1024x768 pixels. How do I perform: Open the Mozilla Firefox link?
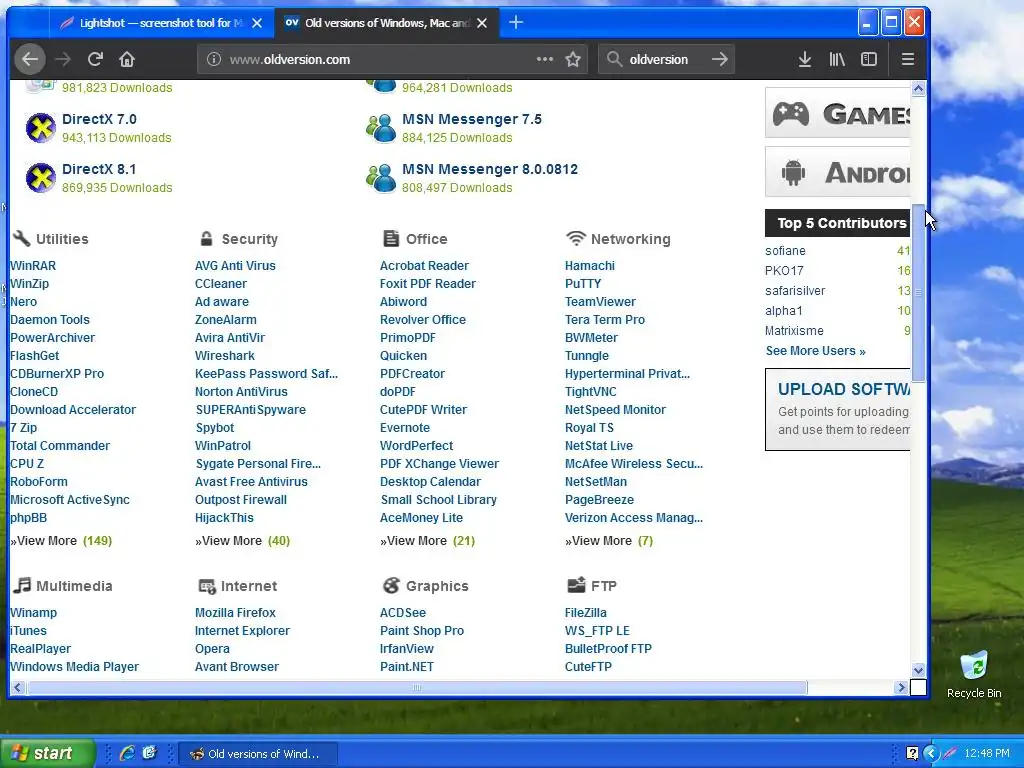tap(235, 613)
